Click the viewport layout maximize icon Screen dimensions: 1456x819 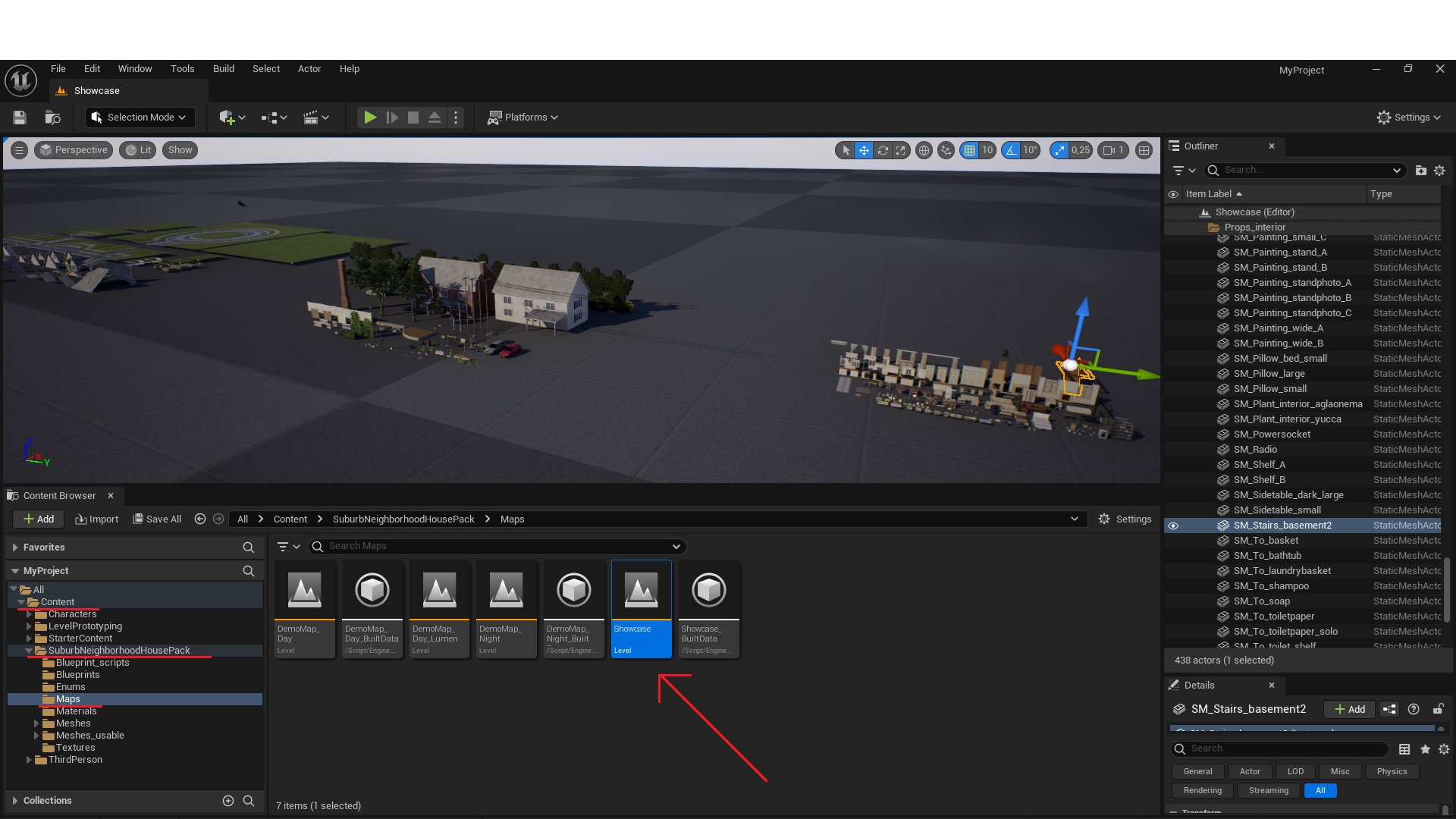point(1144,150)
